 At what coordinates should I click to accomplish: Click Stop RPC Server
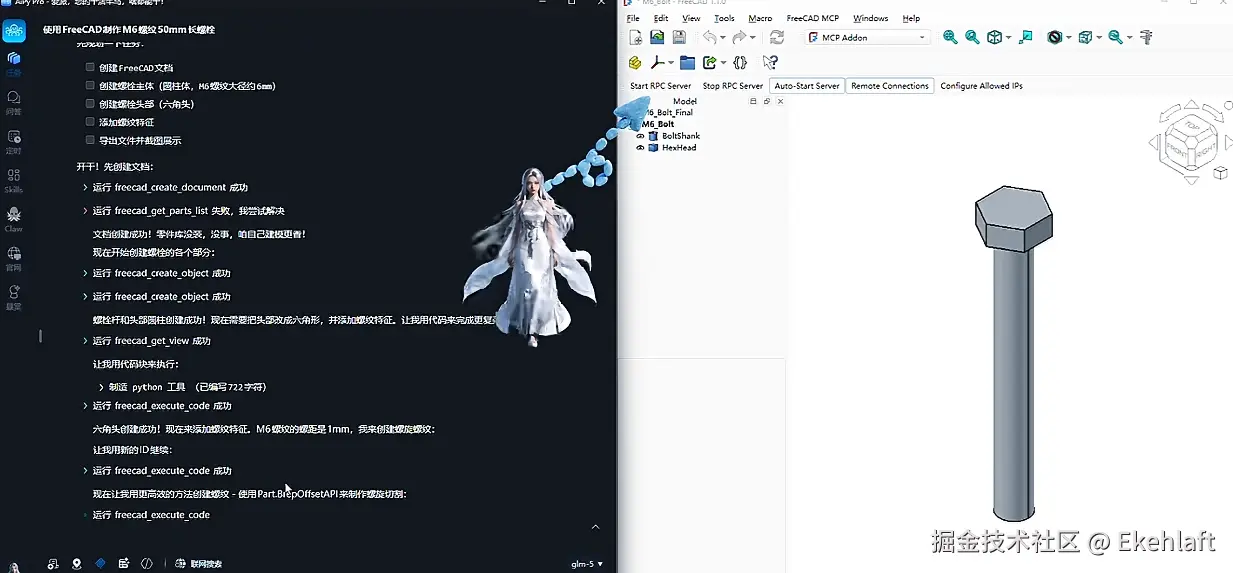733,86
